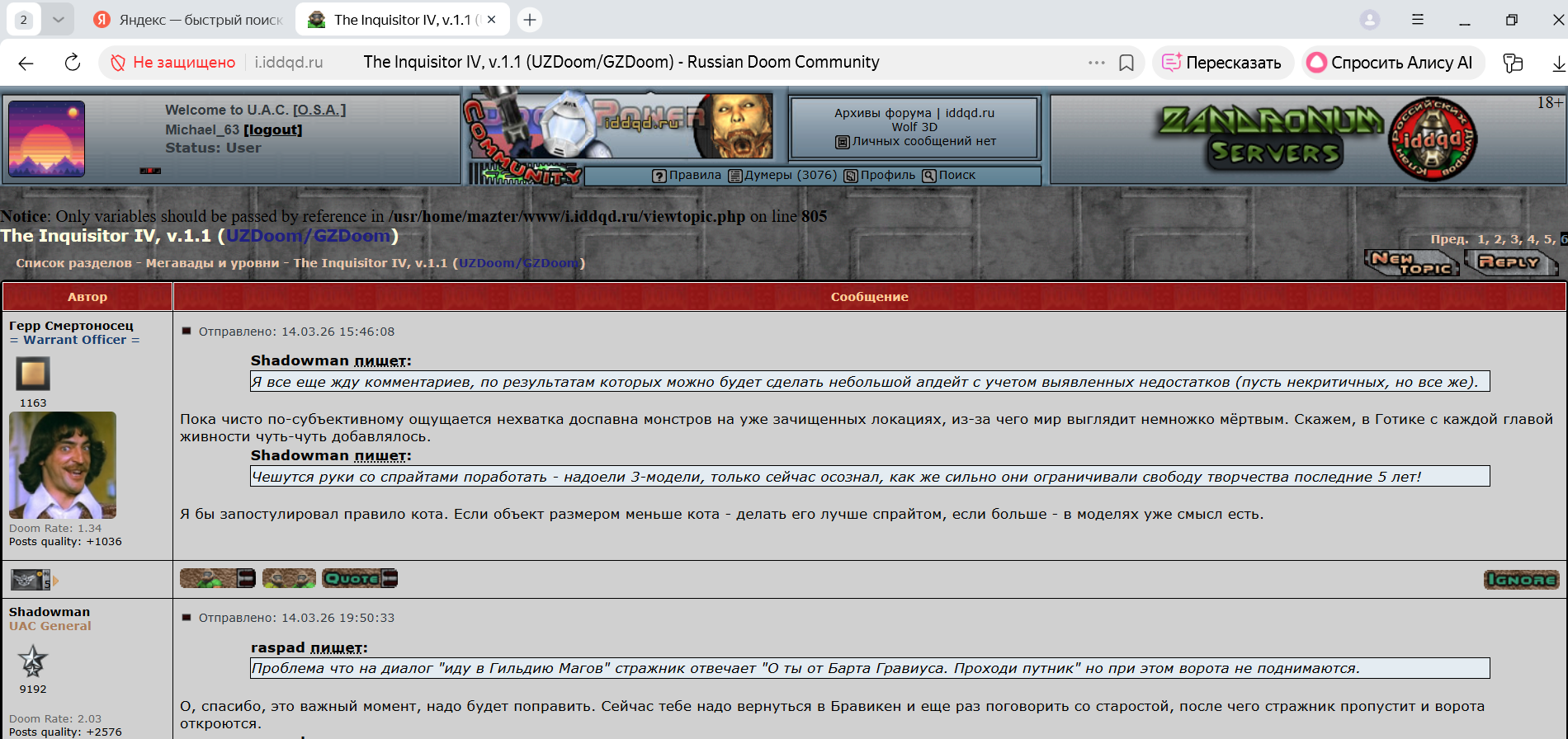Screen dimensions: 1568x739
Task: Go to page 3 of topic
Action: 1514,239
